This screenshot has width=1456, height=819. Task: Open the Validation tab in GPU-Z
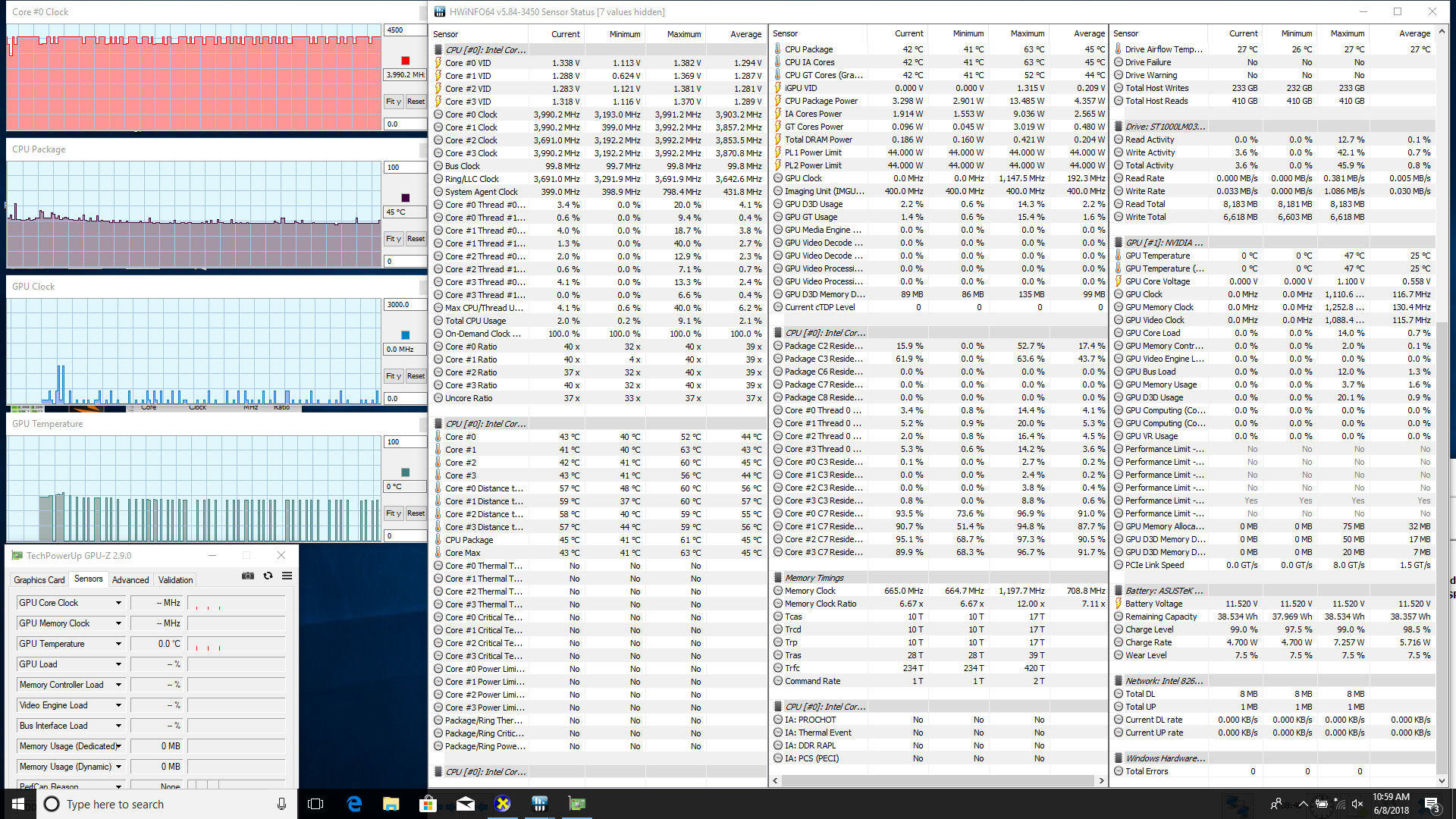(x=175, y=580)
